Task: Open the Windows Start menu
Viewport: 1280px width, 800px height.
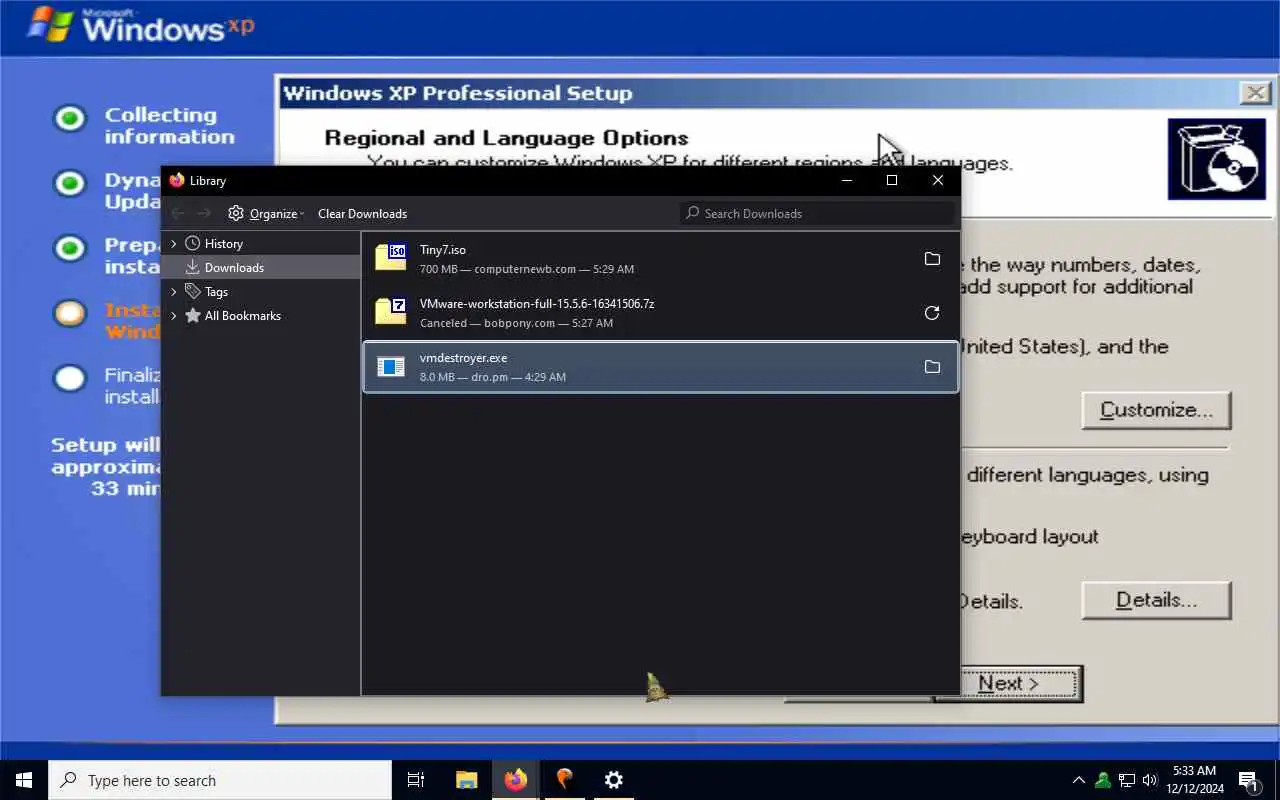Action: click(24, 780)
